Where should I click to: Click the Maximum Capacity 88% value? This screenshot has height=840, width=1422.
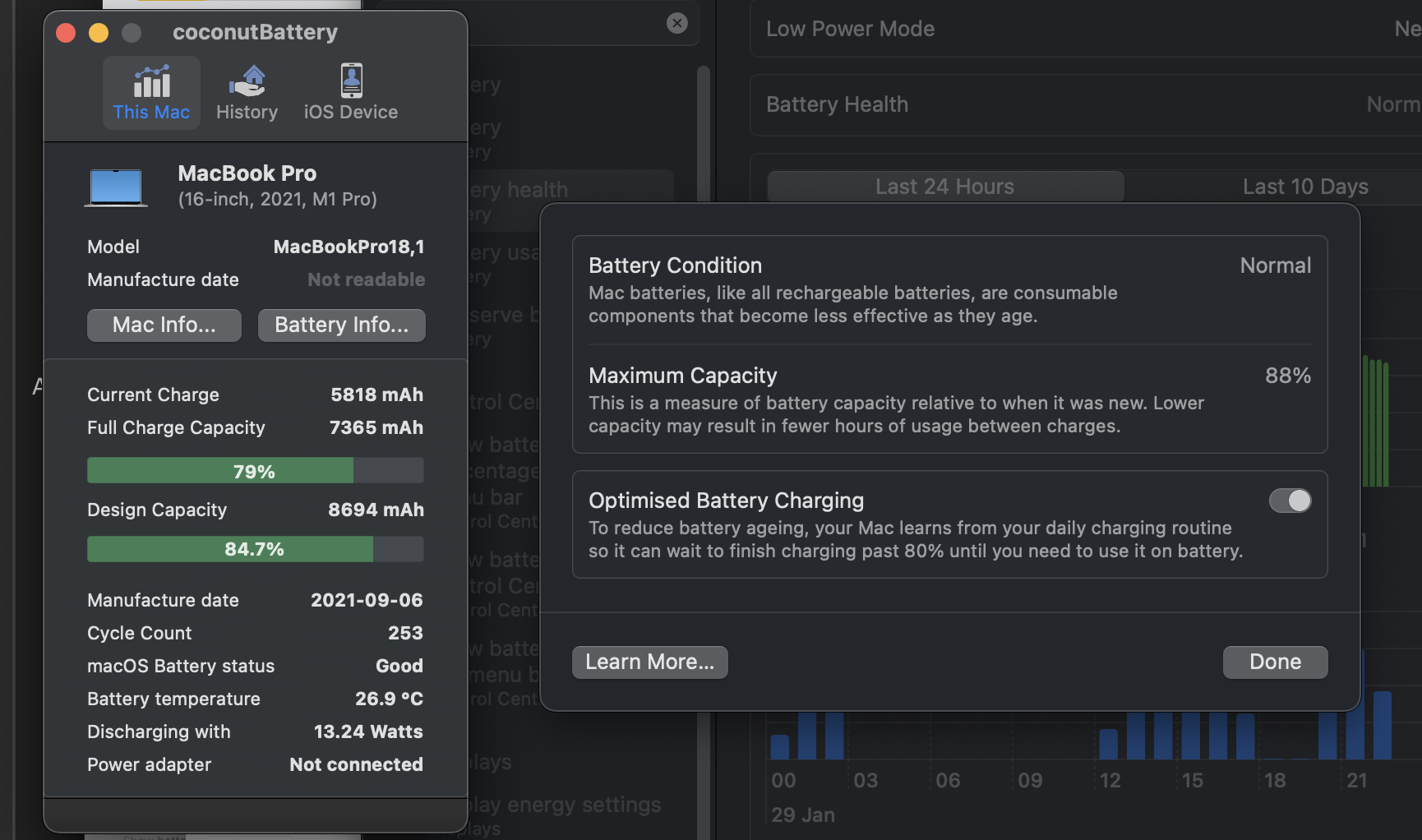click(x=1287, y=376)
